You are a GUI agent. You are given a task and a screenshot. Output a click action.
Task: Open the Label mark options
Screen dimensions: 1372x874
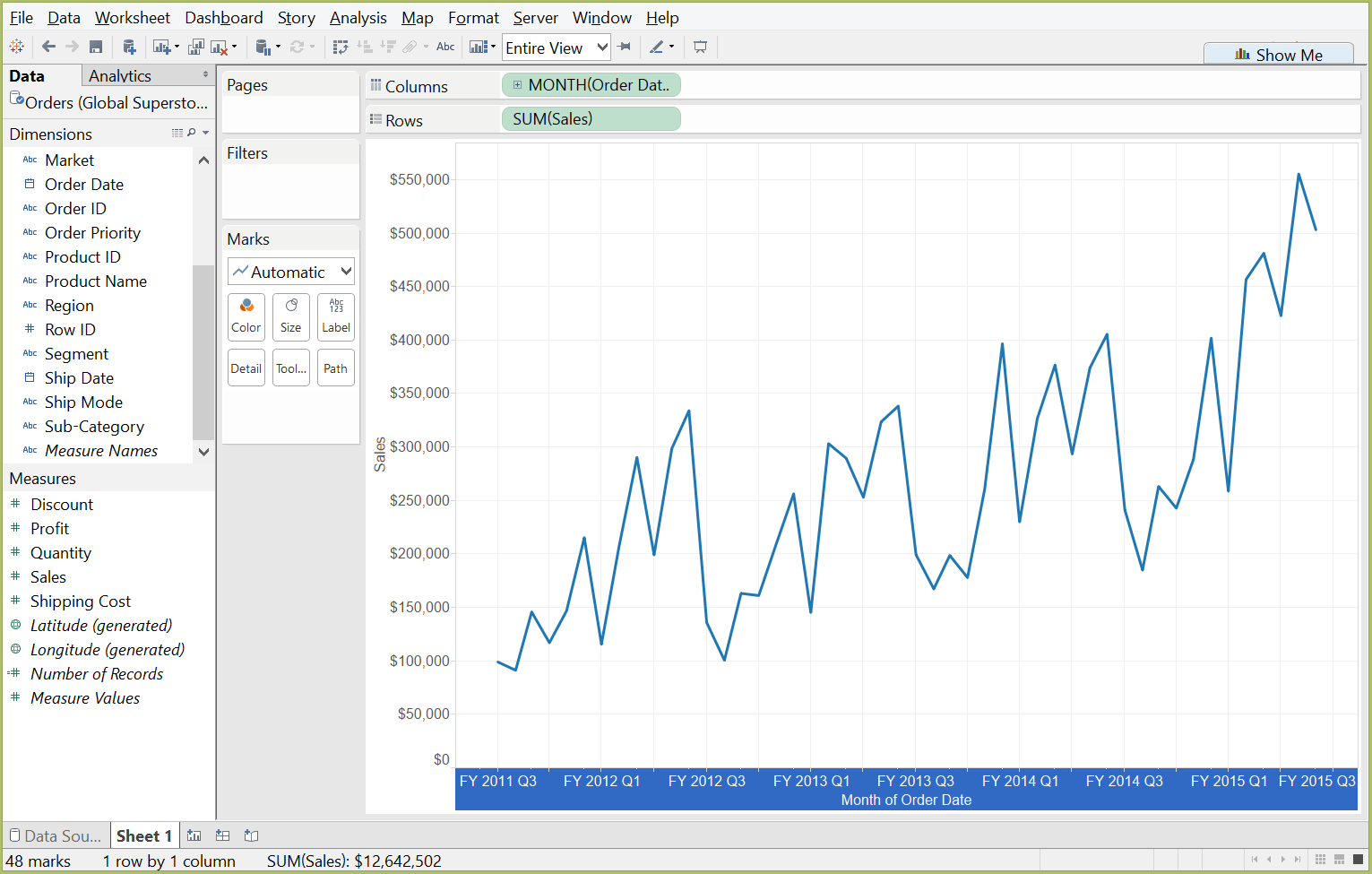coord(335,316)
